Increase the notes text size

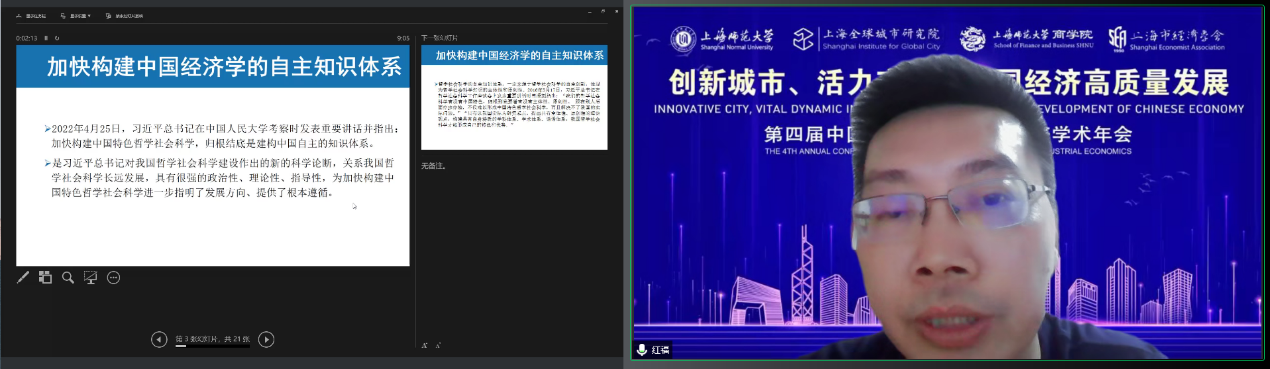coord(426,346)
